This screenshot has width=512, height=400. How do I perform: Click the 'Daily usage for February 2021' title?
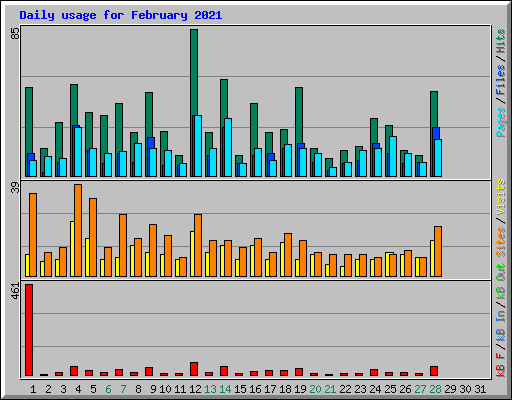coord(121,15)
